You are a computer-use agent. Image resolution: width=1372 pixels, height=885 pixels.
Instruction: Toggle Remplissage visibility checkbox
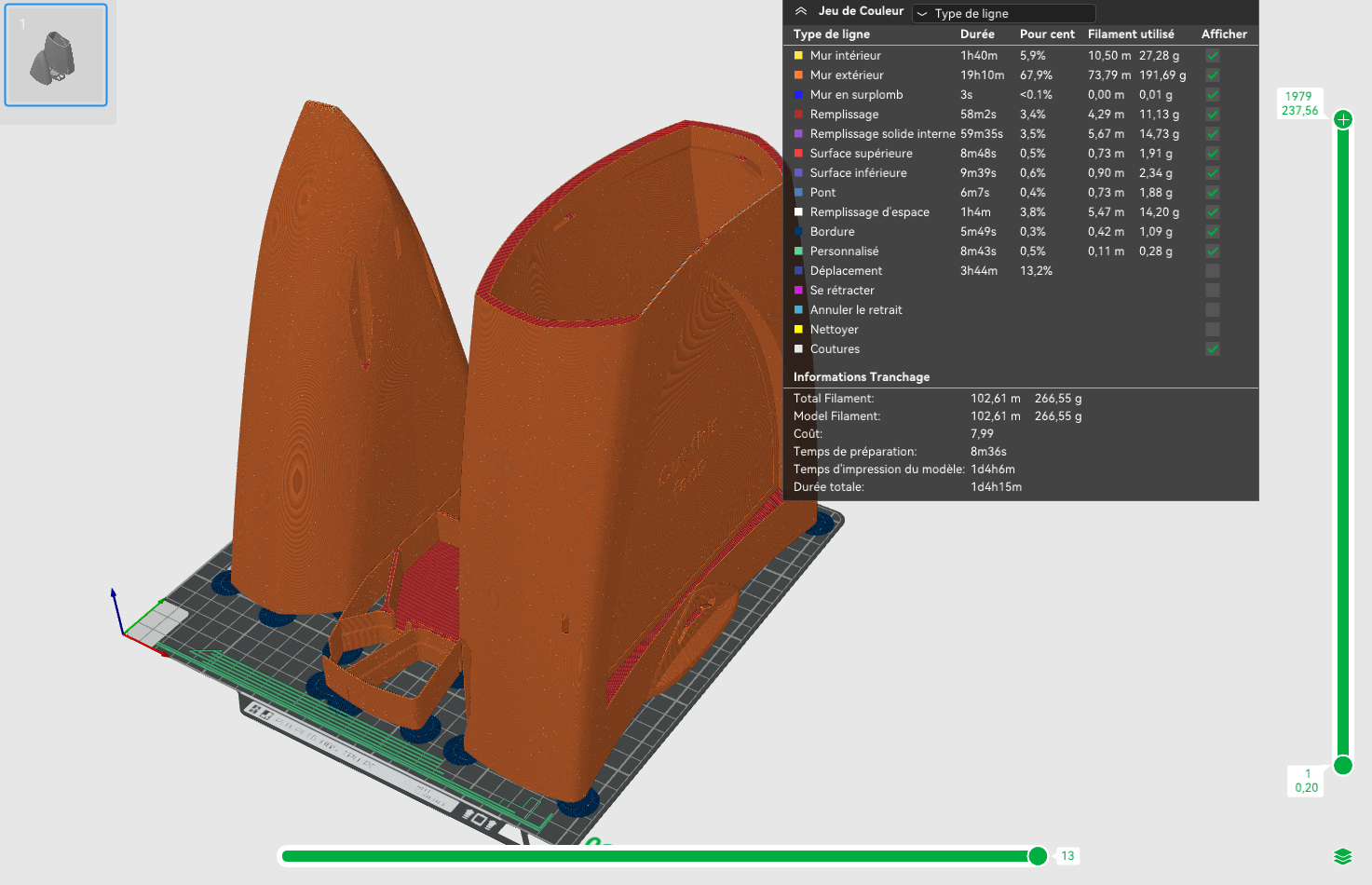coord(1212,115)
